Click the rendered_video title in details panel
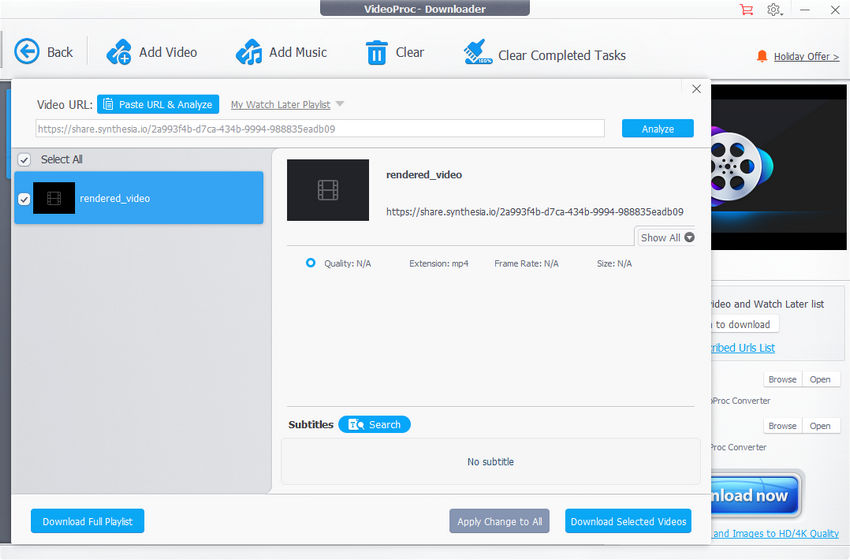850x560 pixels. coord(424,175)
